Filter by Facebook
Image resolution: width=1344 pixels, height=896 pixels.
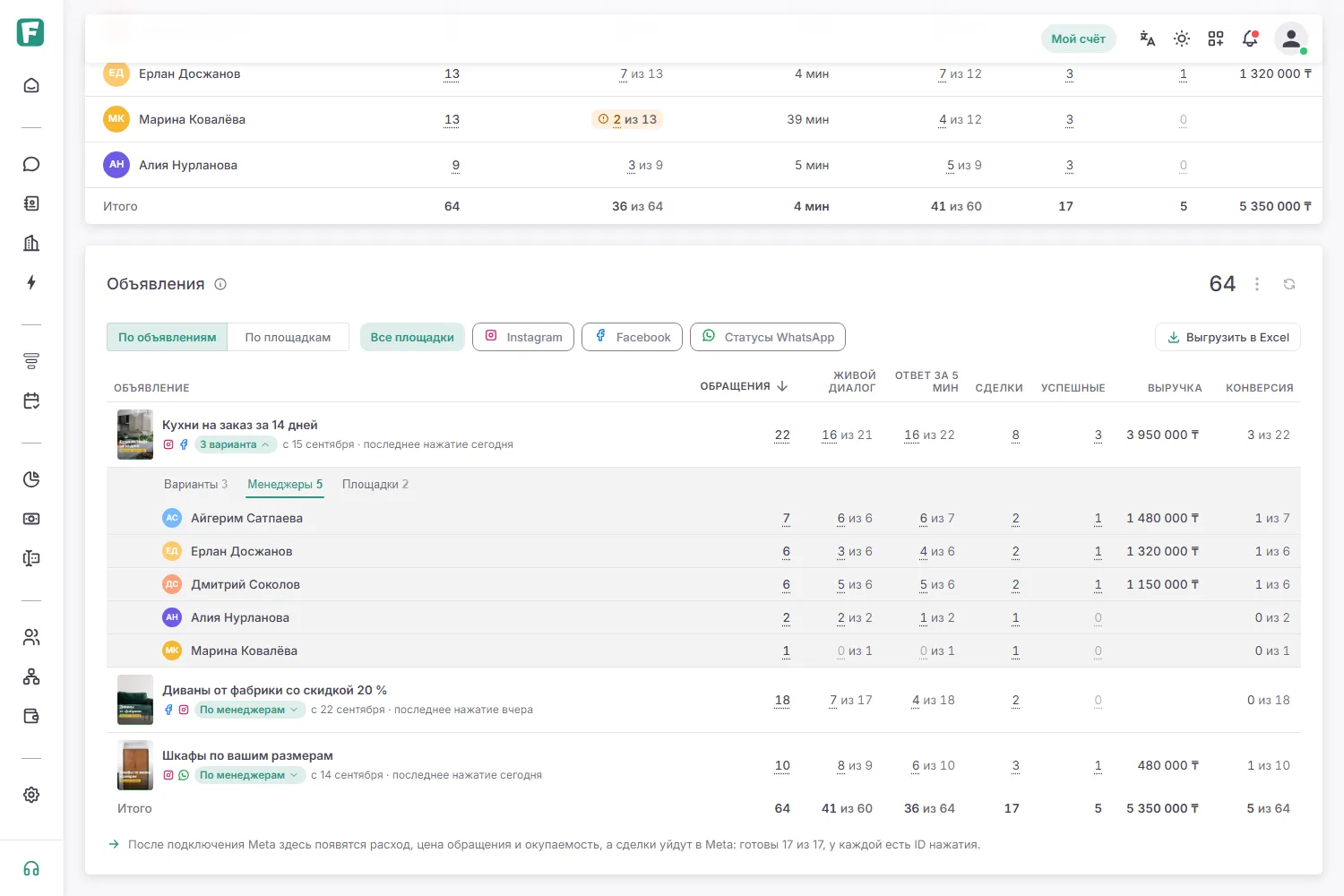(x=632, y=337)
